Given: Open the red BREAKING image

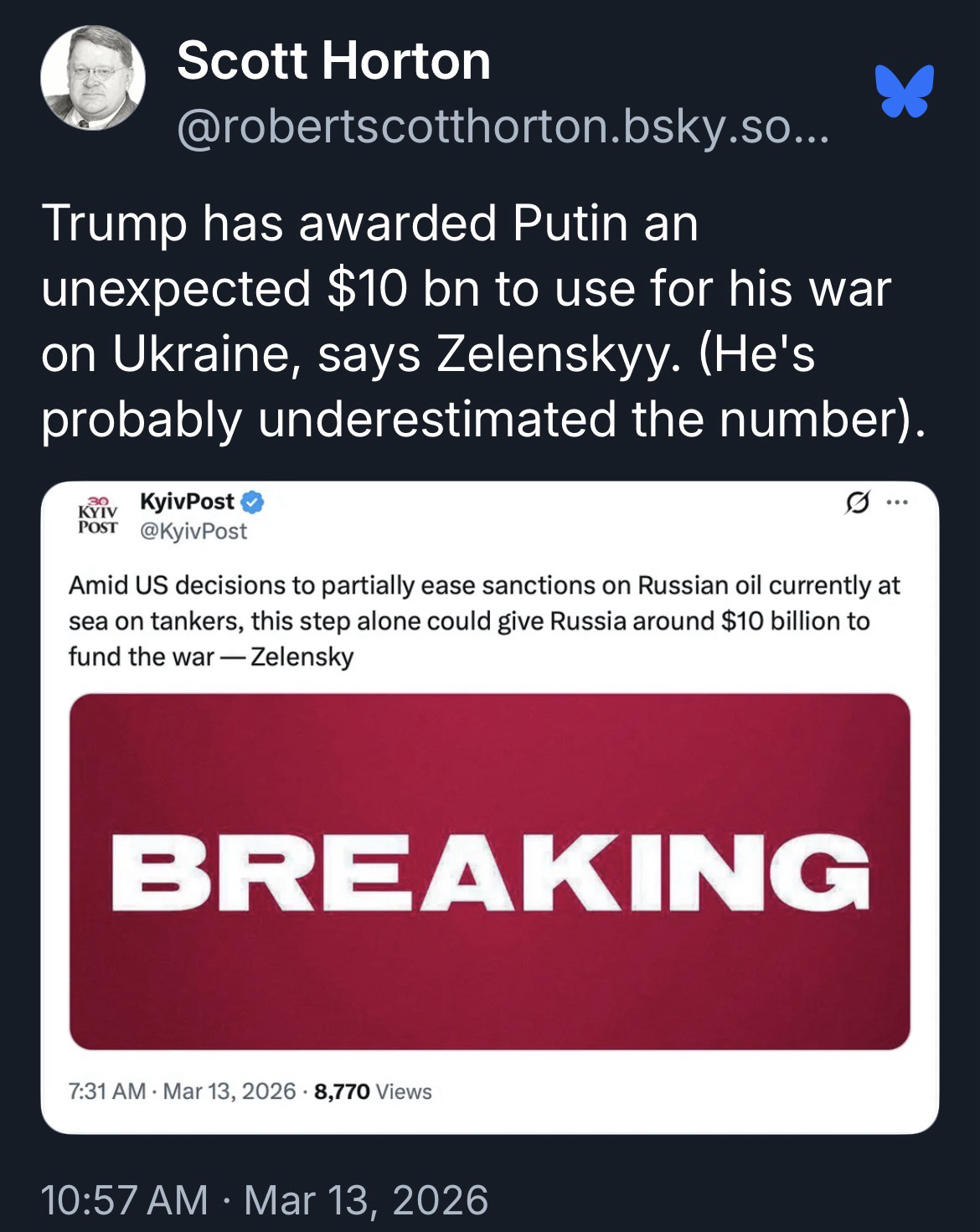Looking at the screenshot, I should point(489,871).
